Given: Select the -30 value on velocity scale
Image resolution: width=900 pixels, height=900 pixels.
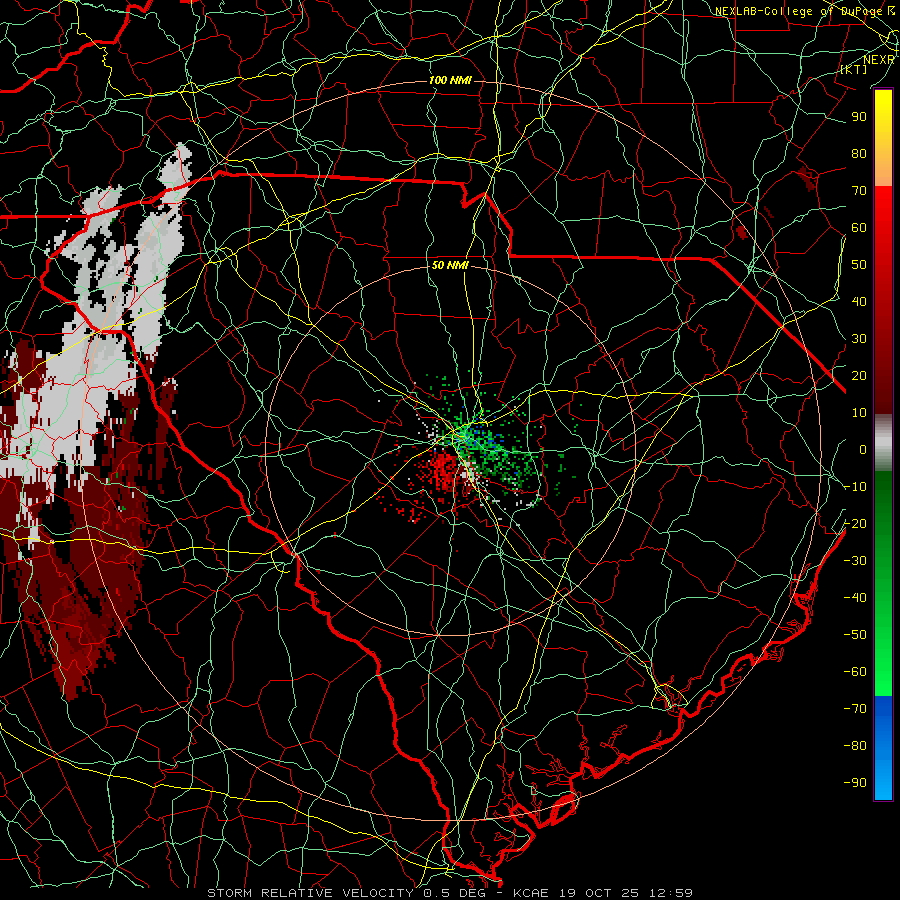Looking at the screenshot, I should (x=855, y=561).
